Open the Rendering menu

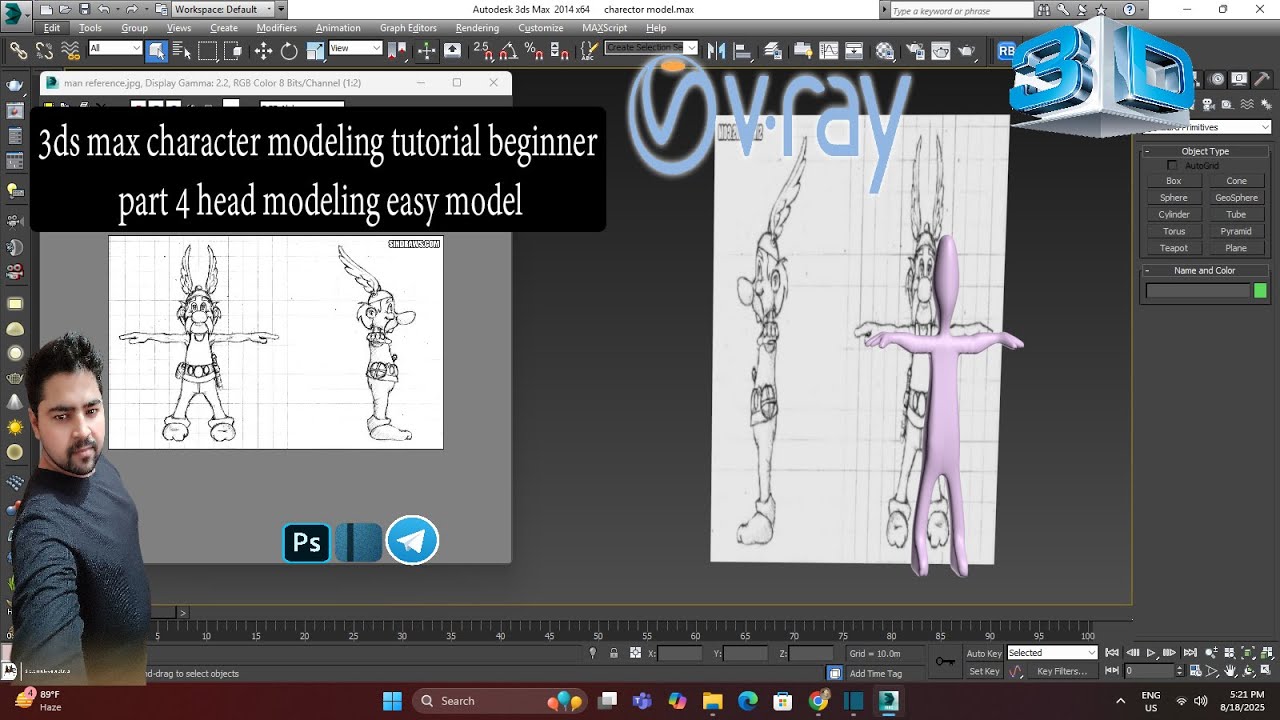pyautogui.click(x=477, y=28)
